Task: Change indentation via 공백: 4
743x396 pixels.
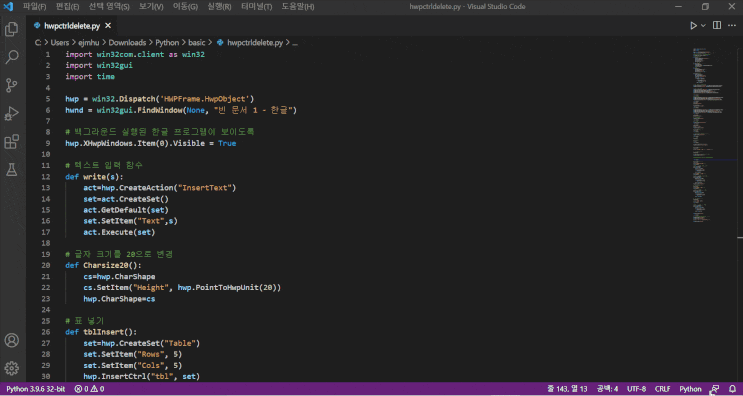Action: pos(607,389)
